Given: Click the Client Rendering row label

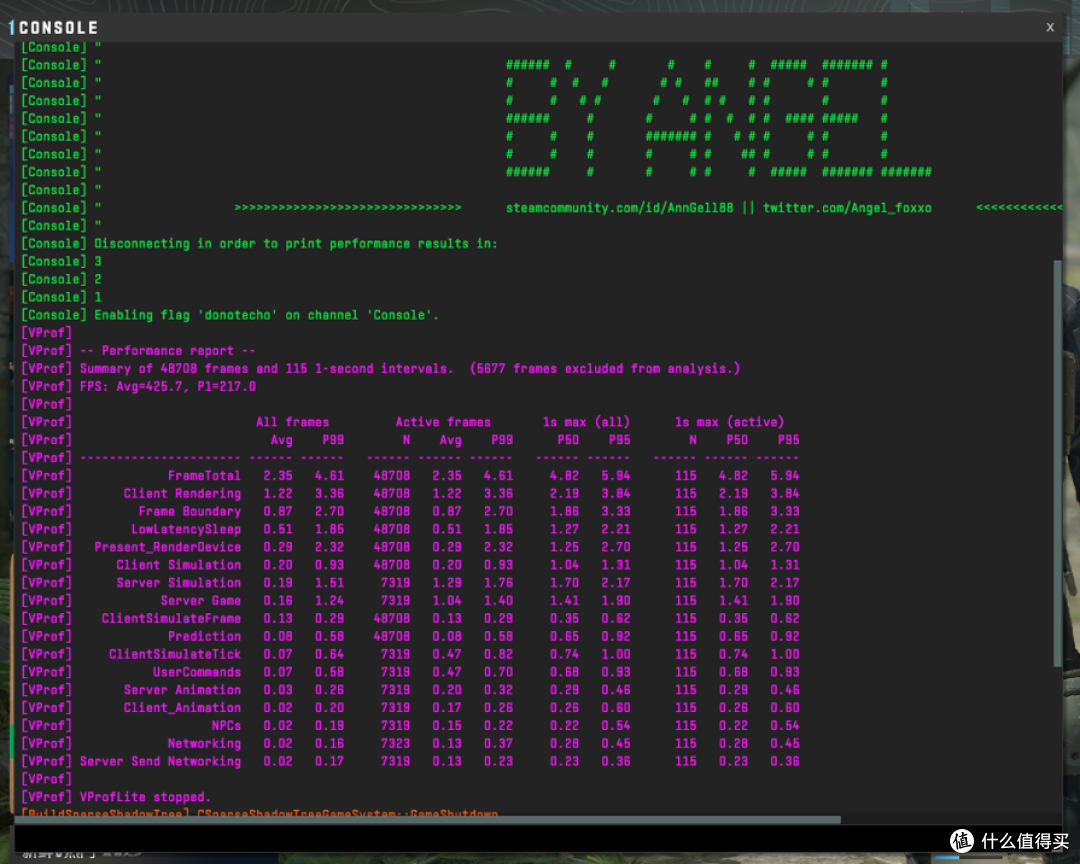Looking at the screenshot, I should (x=183, y=493).
